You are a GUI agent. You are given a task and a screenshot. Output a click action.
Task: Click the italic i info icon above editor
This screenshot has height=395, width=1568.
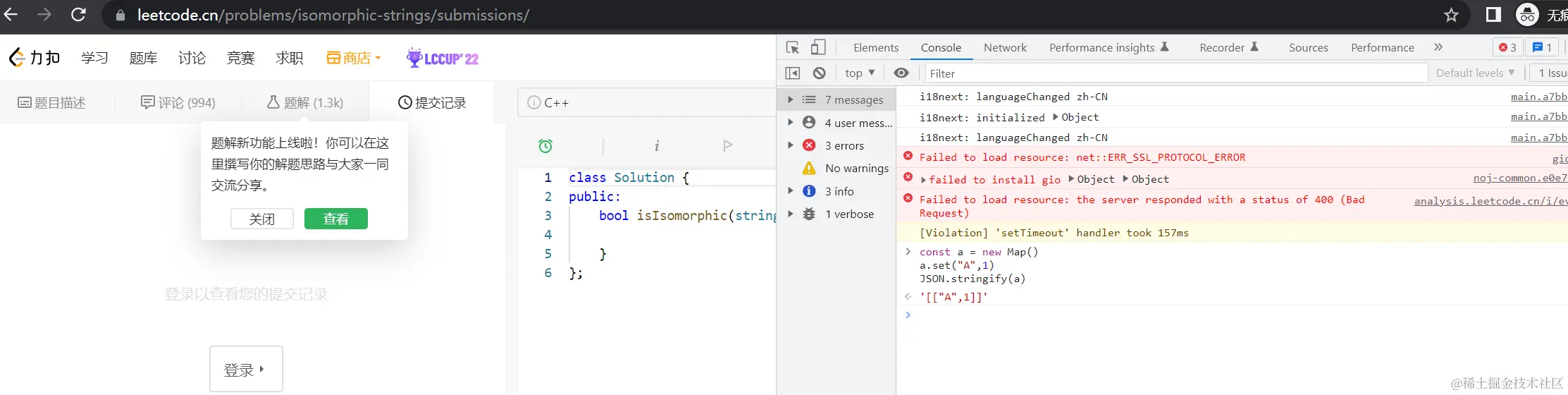pyautogui.click(x=657, y=145)
